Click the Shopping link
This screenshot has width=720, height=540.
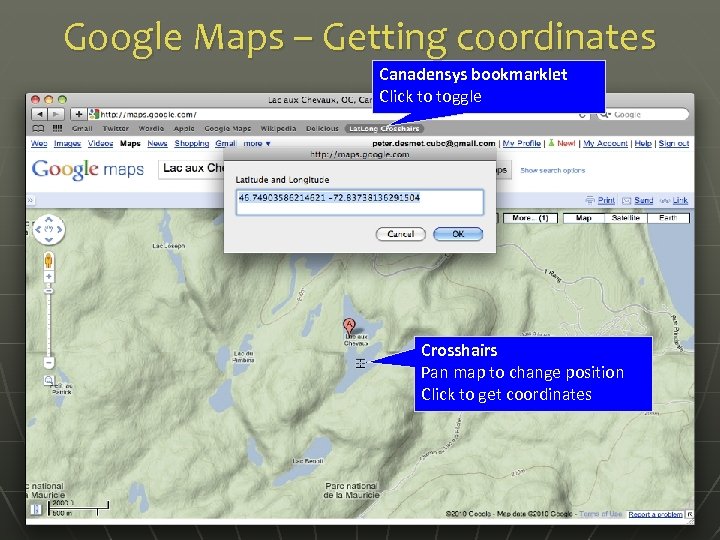coord(192,143)
